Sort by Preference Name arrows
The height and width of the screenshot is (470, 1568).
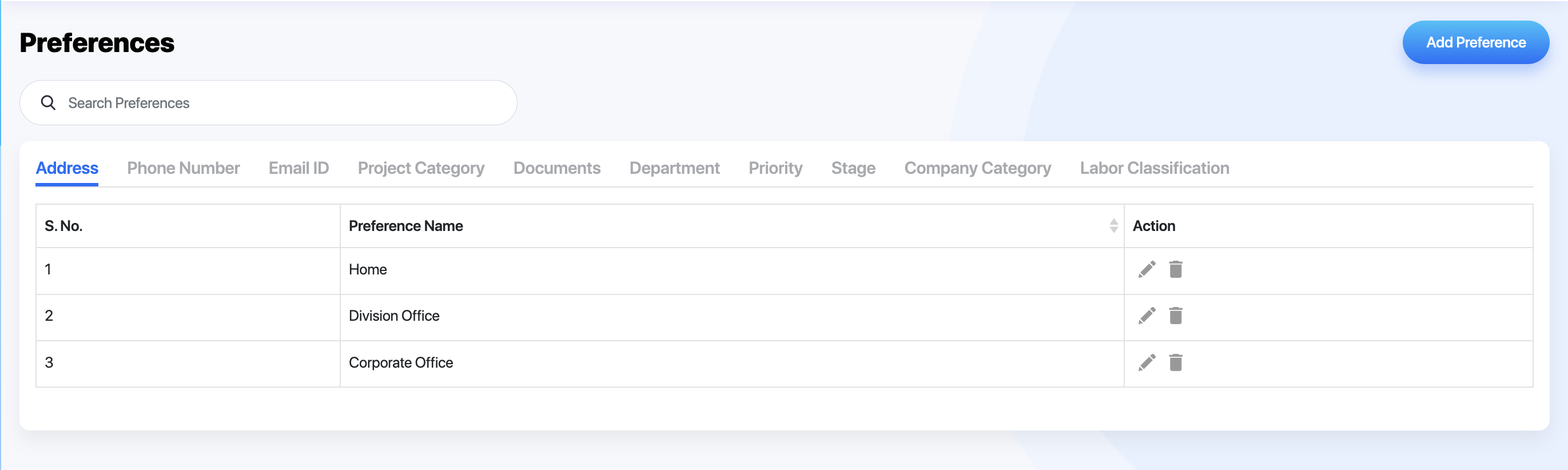coord(1113,226)
